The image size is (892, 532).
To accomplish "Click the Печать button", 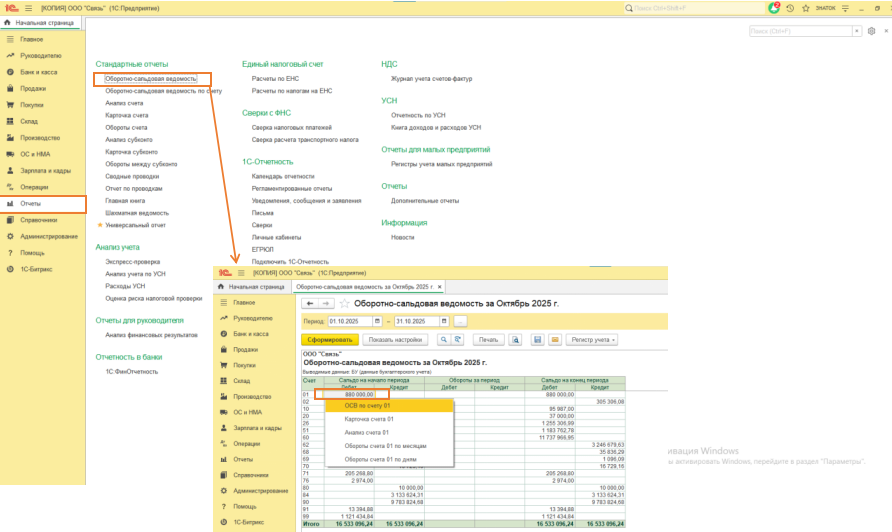I will click(488, 340).
